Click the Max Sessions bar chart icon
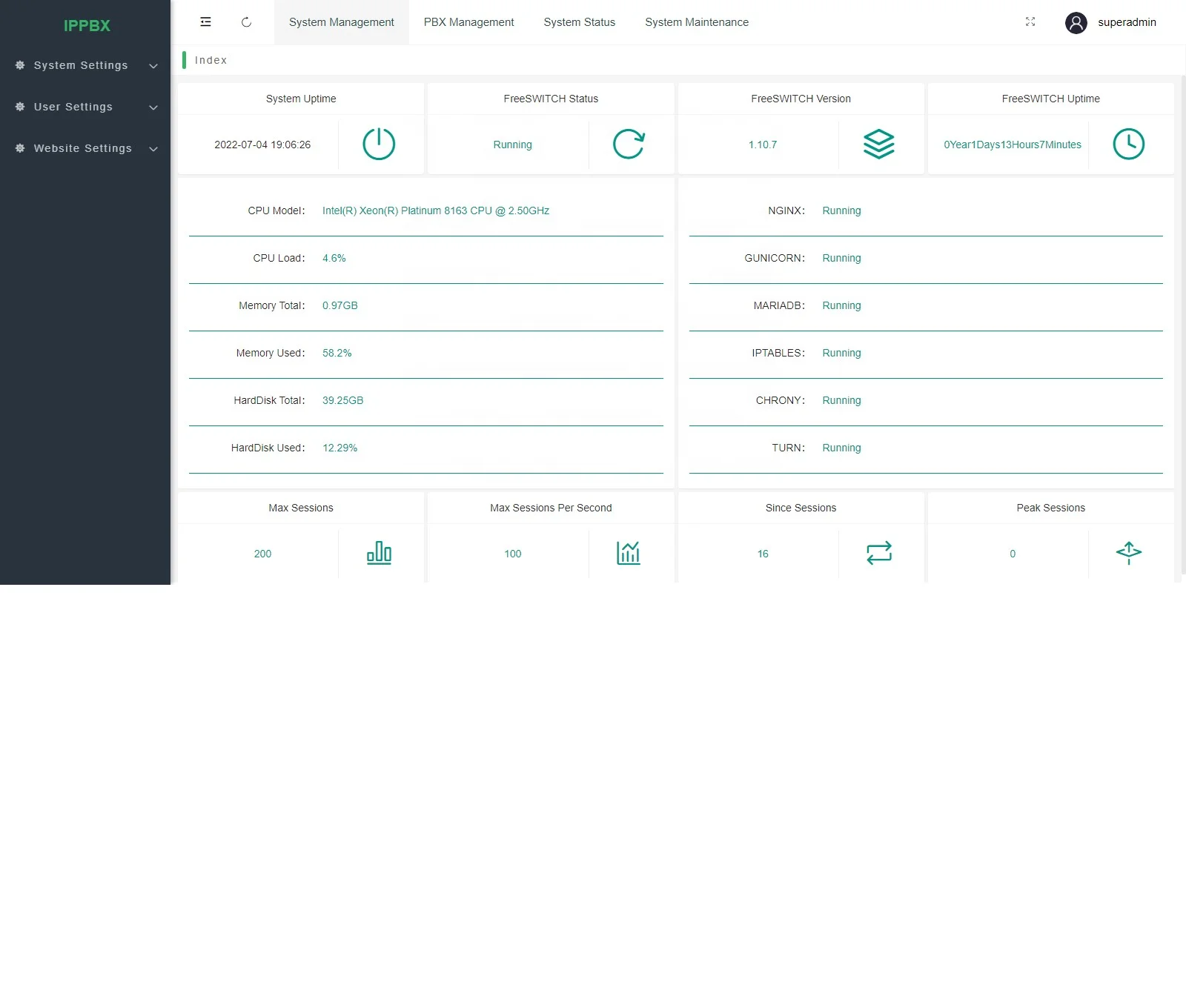The height and width of the screenshot is (1008, 1186). (379, 553)
